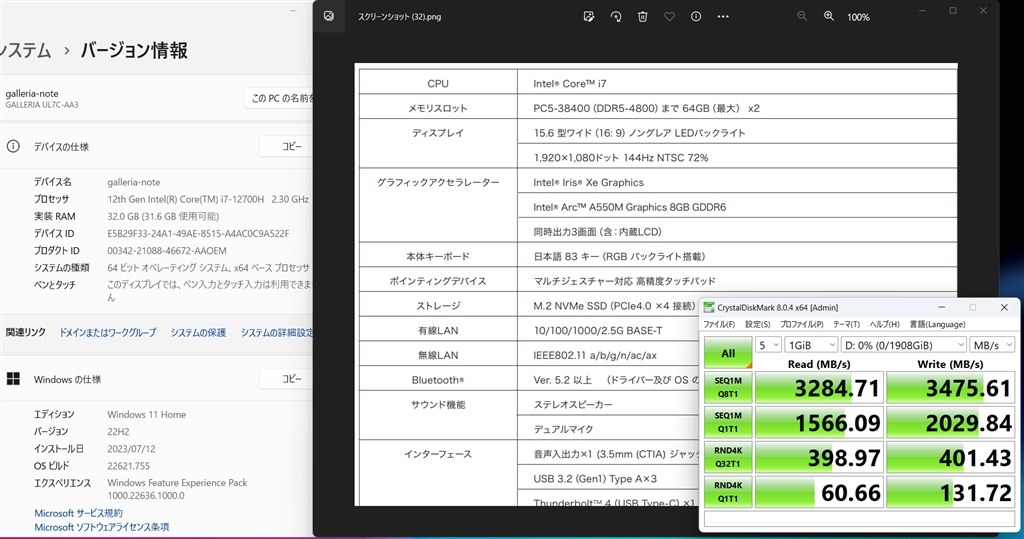Open the システムの保護 link
The image size is (1024, 539).
[x=199, y=333]
